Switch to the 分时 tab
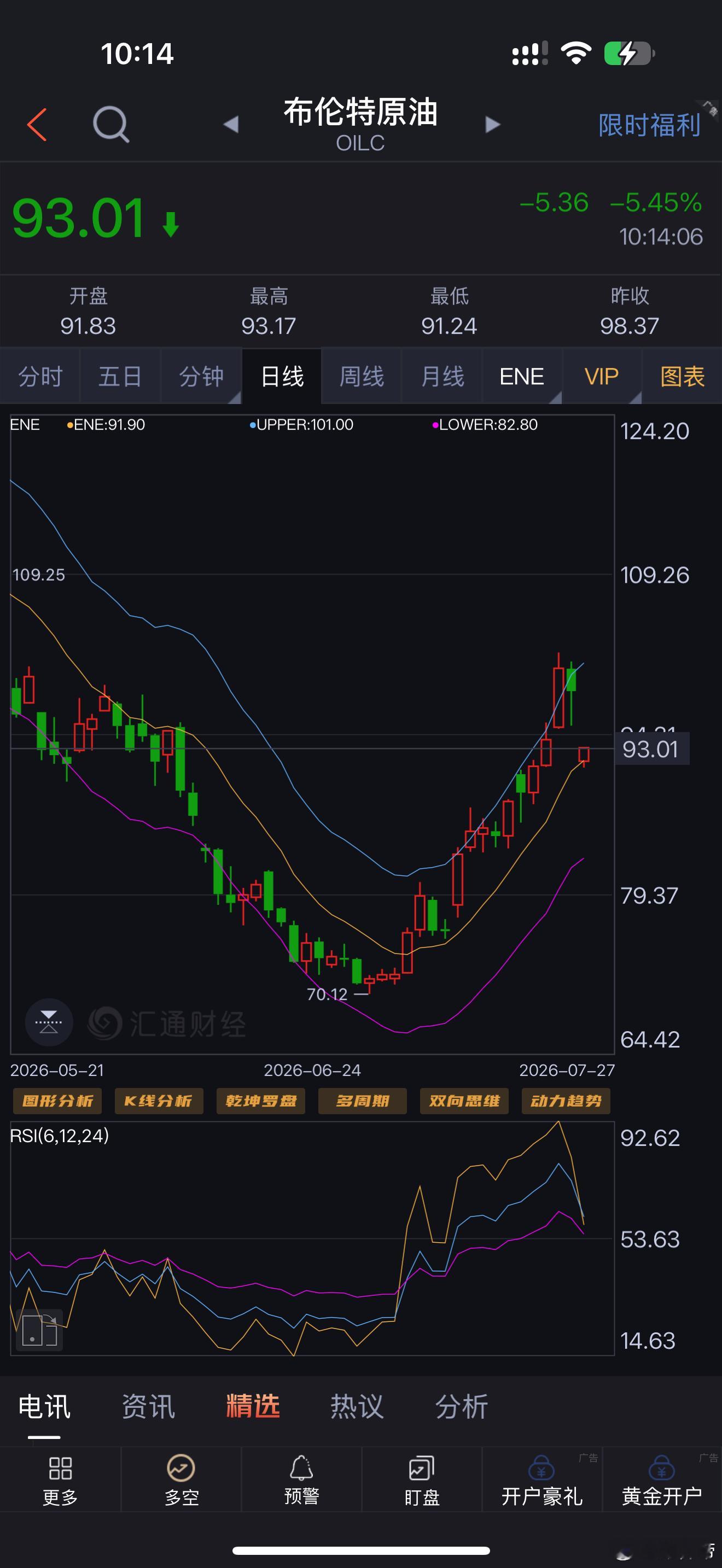The image size is (722, 1568). (x=40, y=376)
